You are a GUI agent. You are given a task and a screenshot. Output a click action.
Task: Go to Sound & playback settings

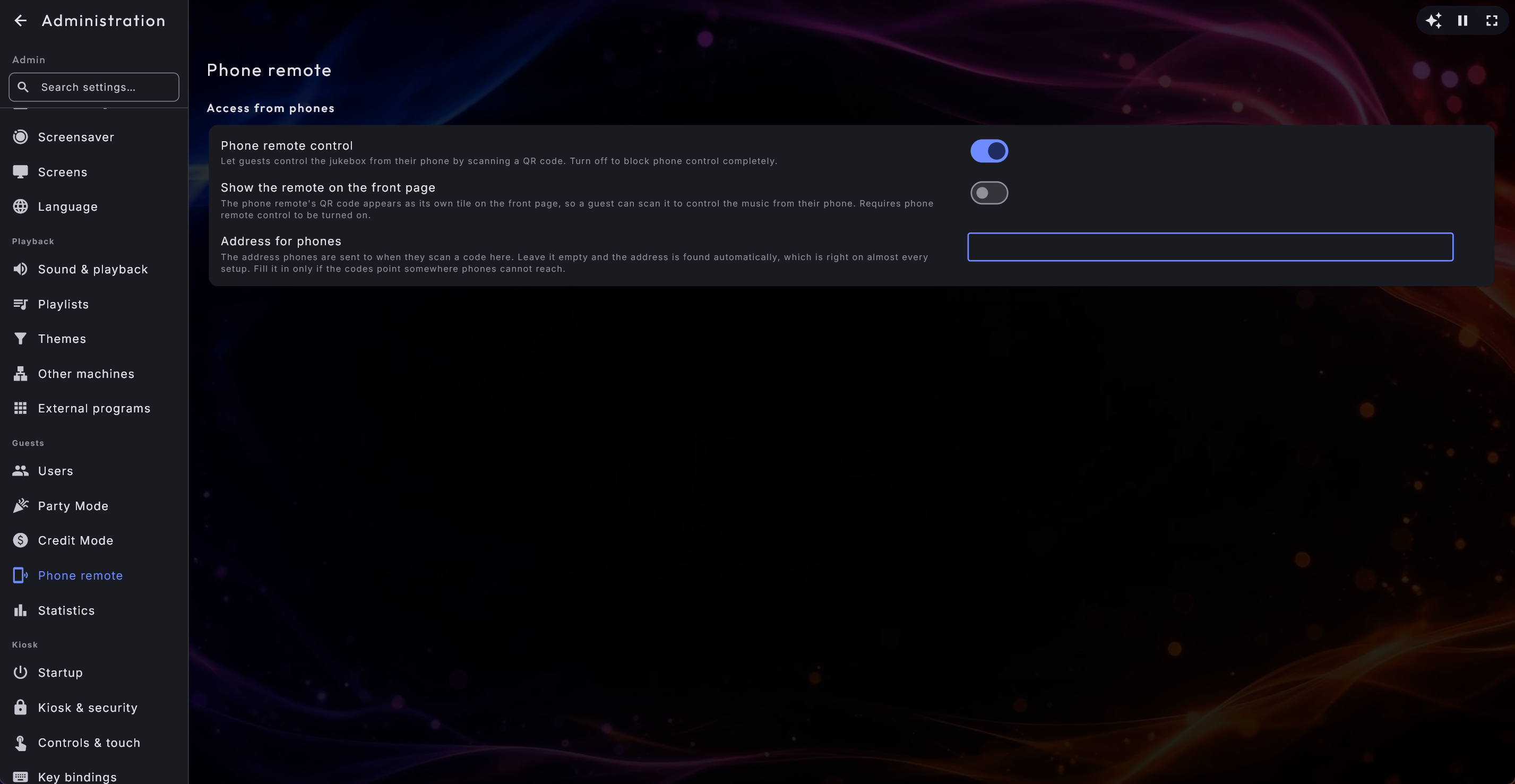[94, 269]
